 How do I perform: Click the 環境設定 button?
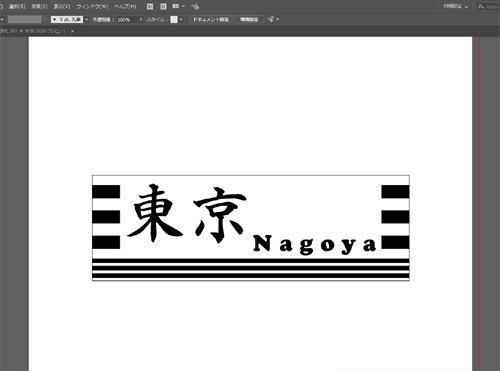tap(249, 20)
